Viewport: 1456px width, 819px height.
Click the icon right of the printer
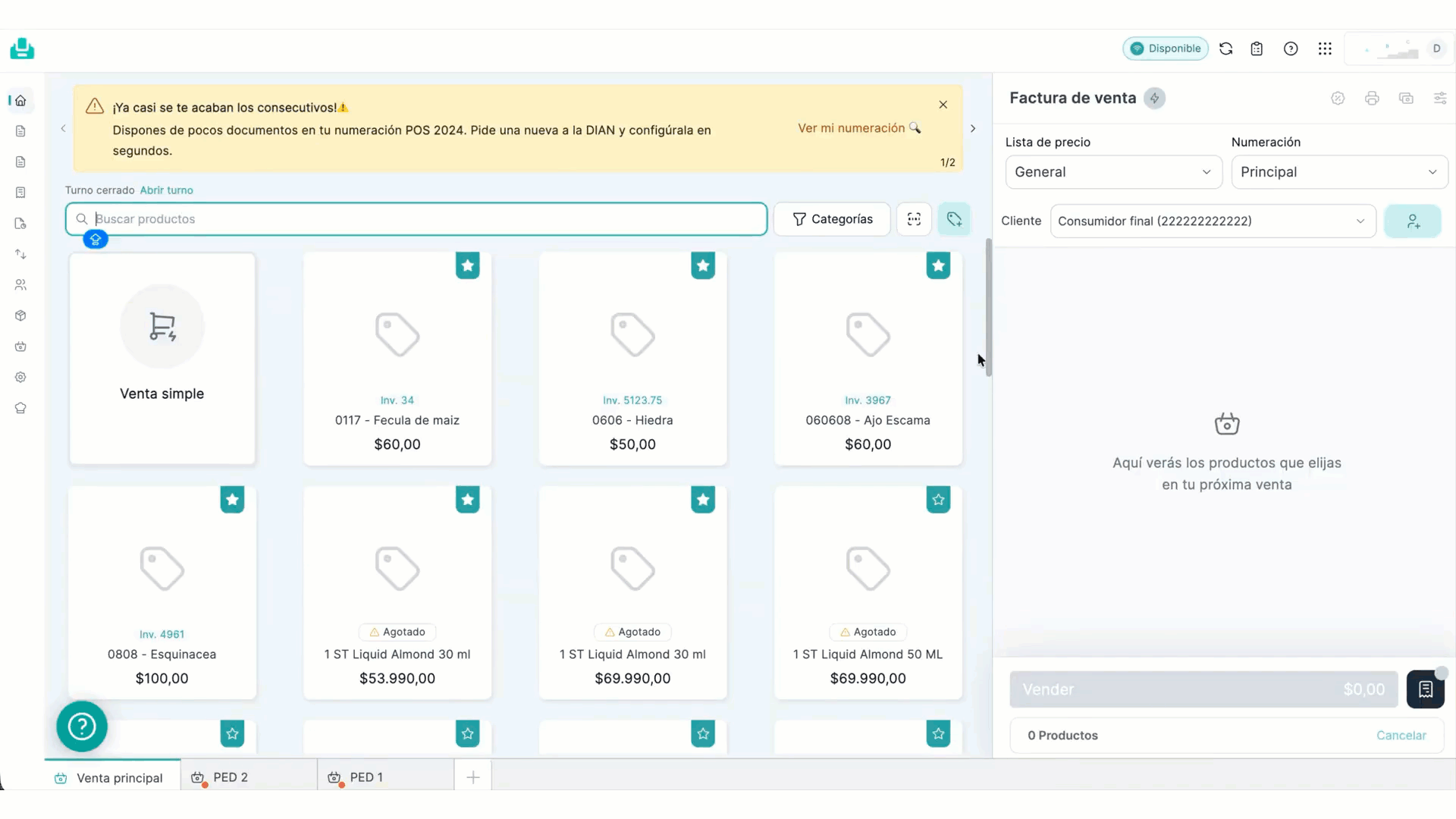[1406, 98]
